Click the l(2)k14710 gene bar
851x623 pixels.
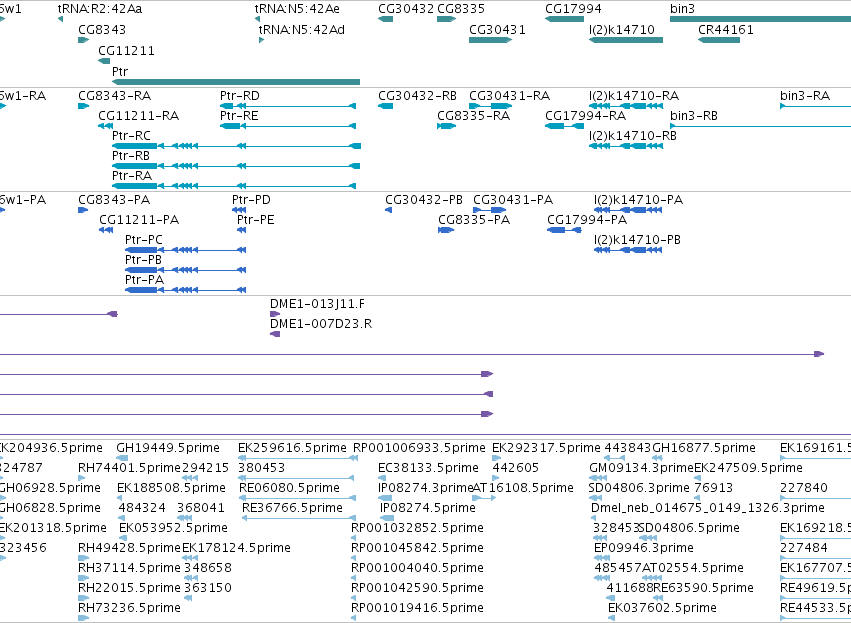pyautogui.click(x=626, y=40)
